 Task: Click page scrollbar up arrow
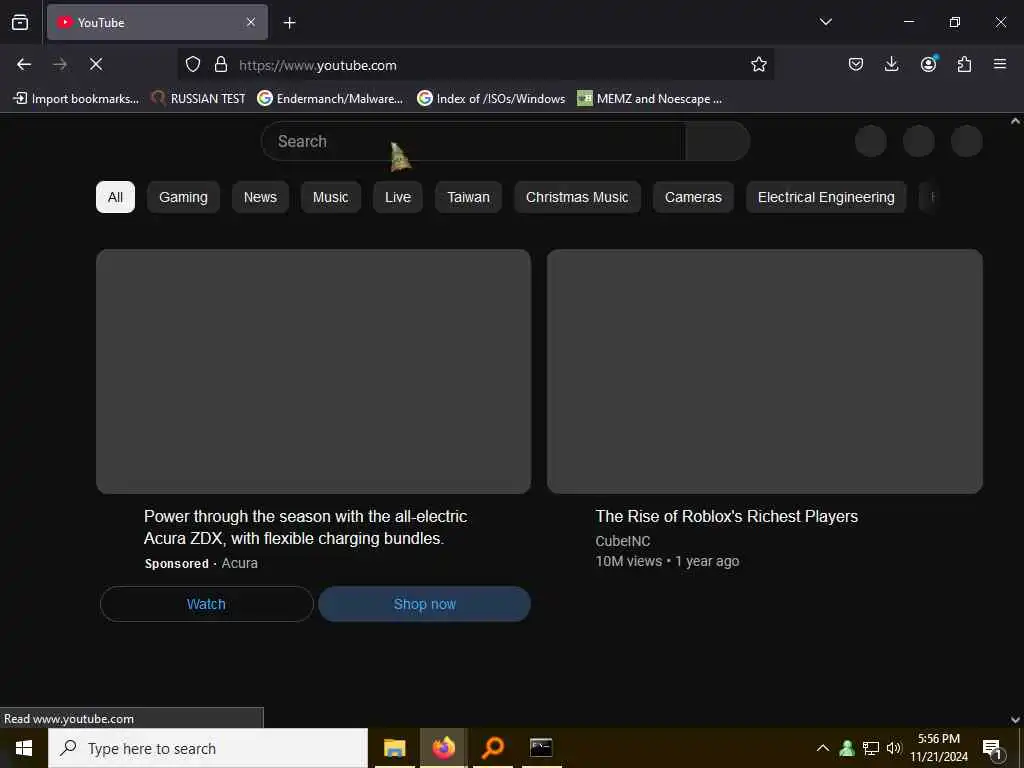click(1015, 121)
